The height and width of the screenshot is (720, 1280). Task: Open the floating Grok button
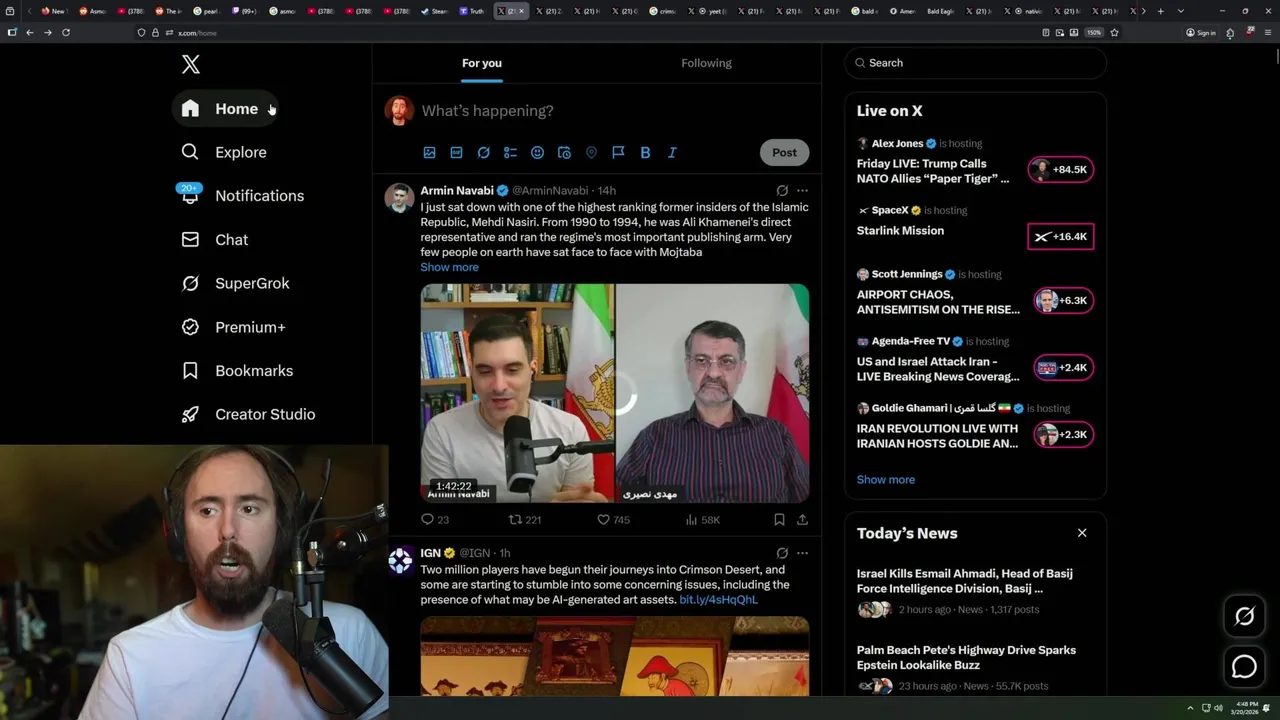click(1244, 617)
